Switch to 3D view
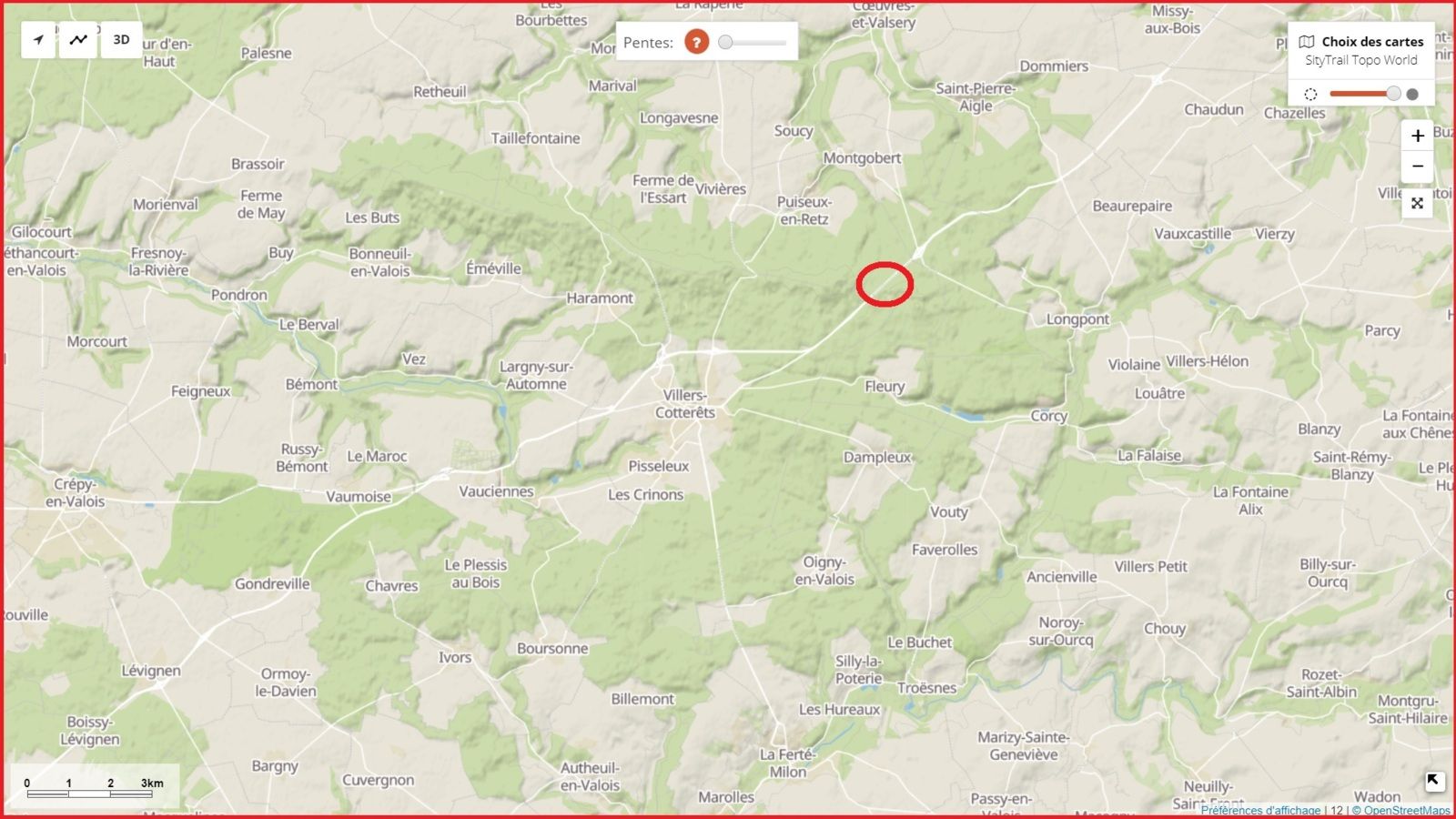Screen dimensions: 1456x819 click(x=121, y=40)
